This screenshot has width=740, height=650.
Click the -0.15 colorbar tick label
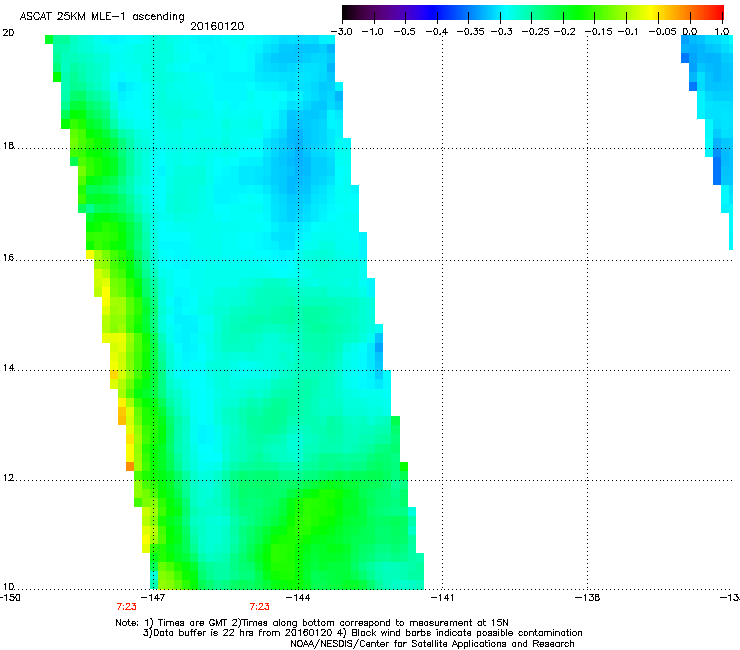coord(598,32)
